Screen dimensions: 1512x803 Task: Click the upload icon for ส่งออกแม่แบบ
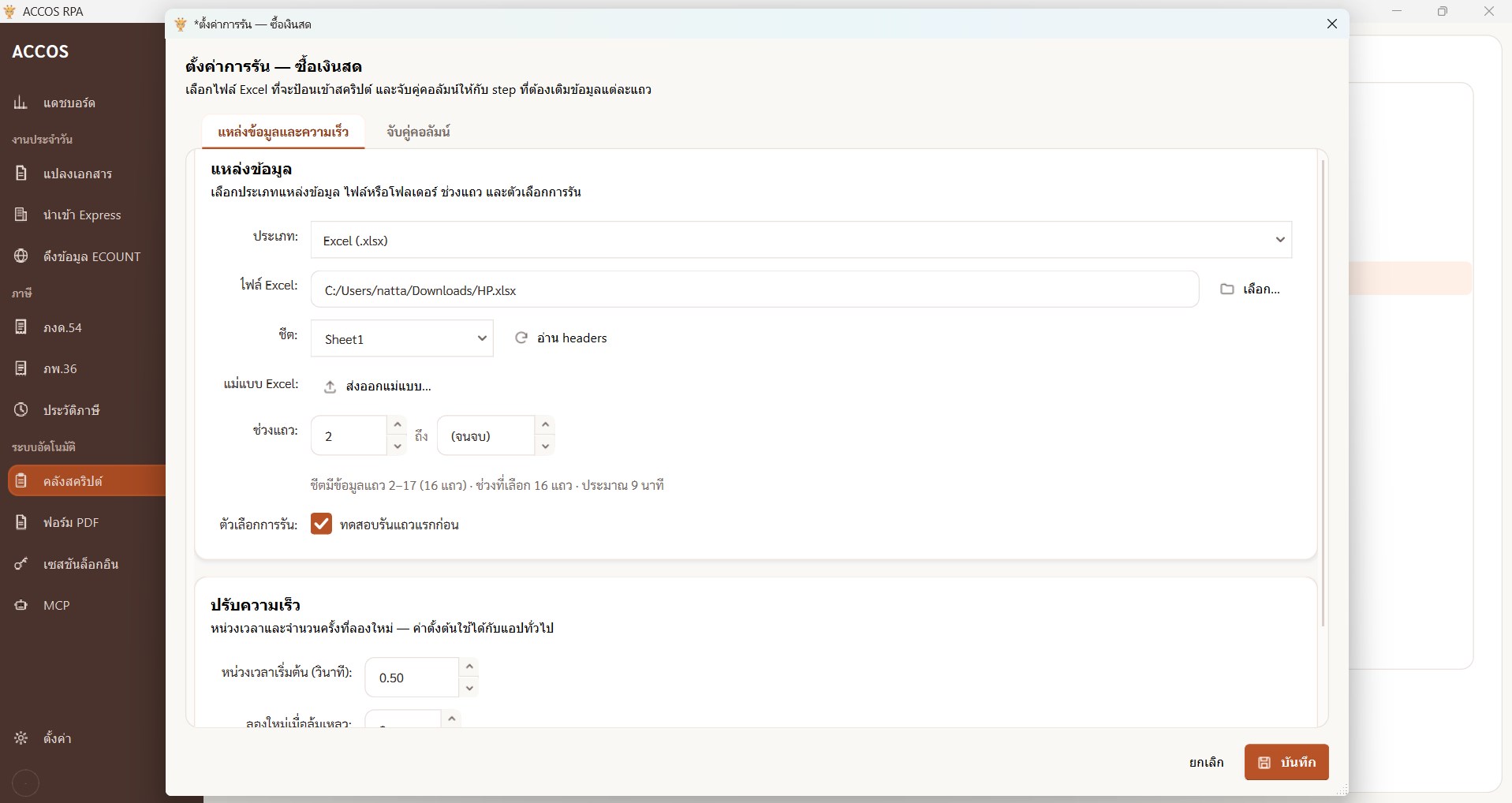(x=330, y=387)
